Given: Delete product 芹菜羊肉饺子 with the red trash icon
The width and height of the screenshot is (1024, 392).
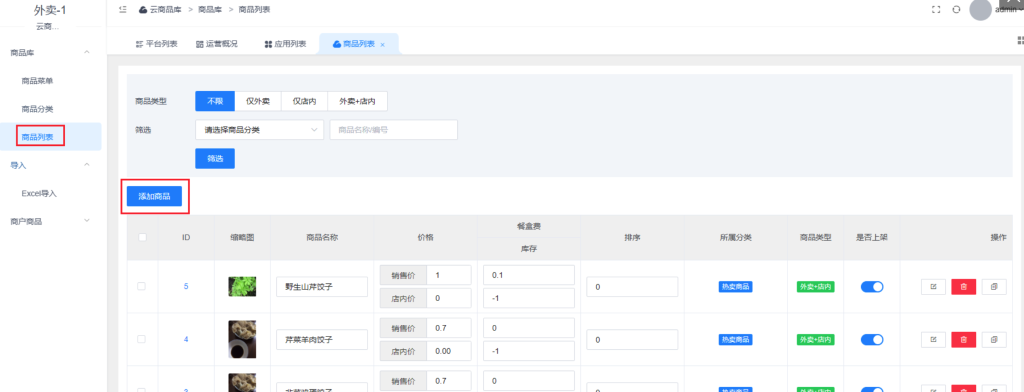Looking at the screenshot, I should [964, 340].
